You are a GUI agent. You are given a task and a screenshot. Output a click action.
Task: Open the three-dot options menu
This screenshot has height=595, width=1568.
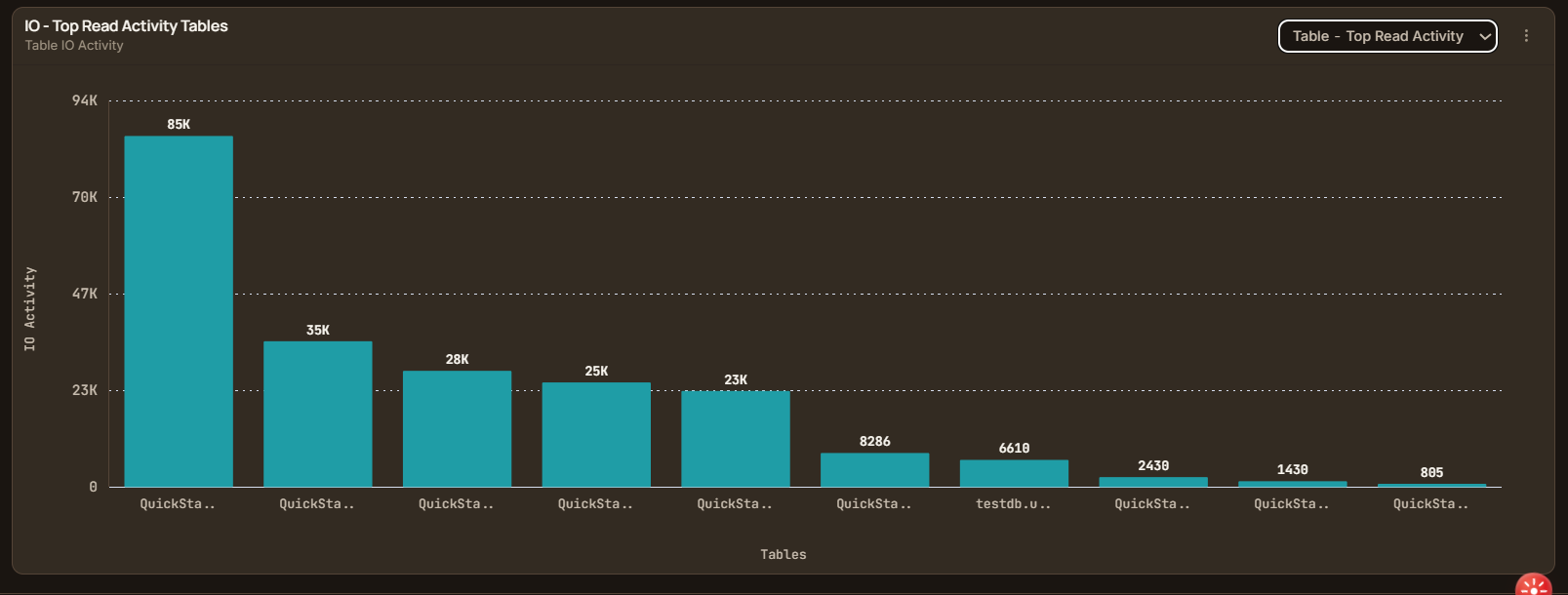[x=1526, y=36]
